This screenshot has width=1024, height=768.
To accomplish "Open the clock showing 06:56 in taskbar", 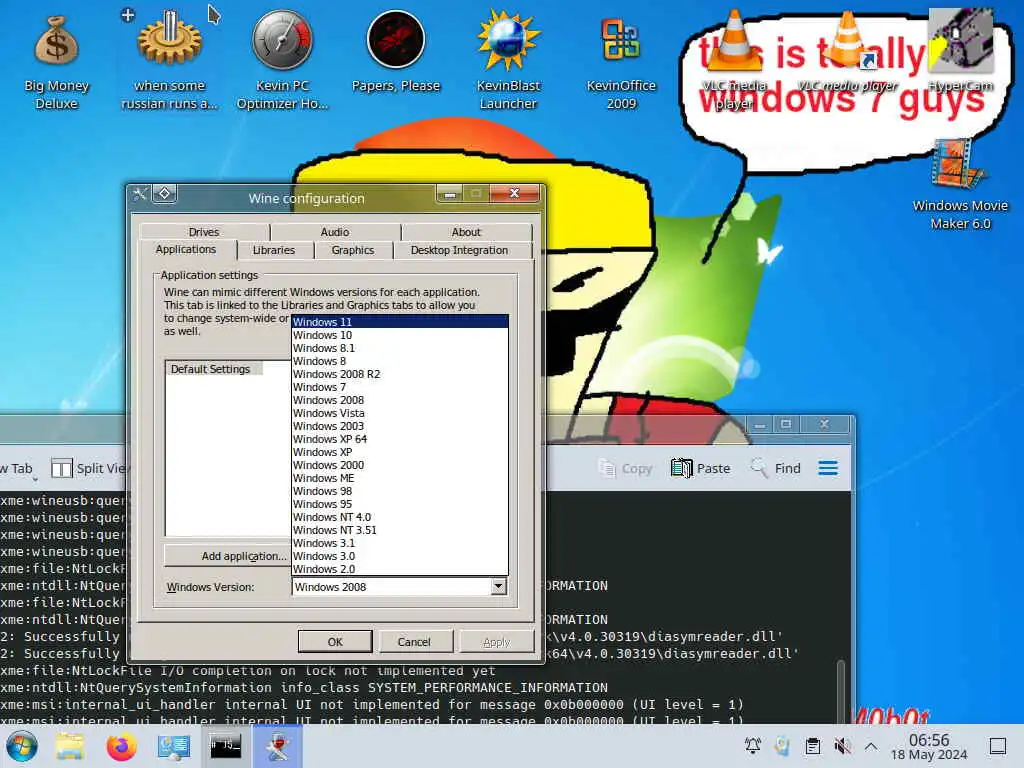I will [929, 746].
